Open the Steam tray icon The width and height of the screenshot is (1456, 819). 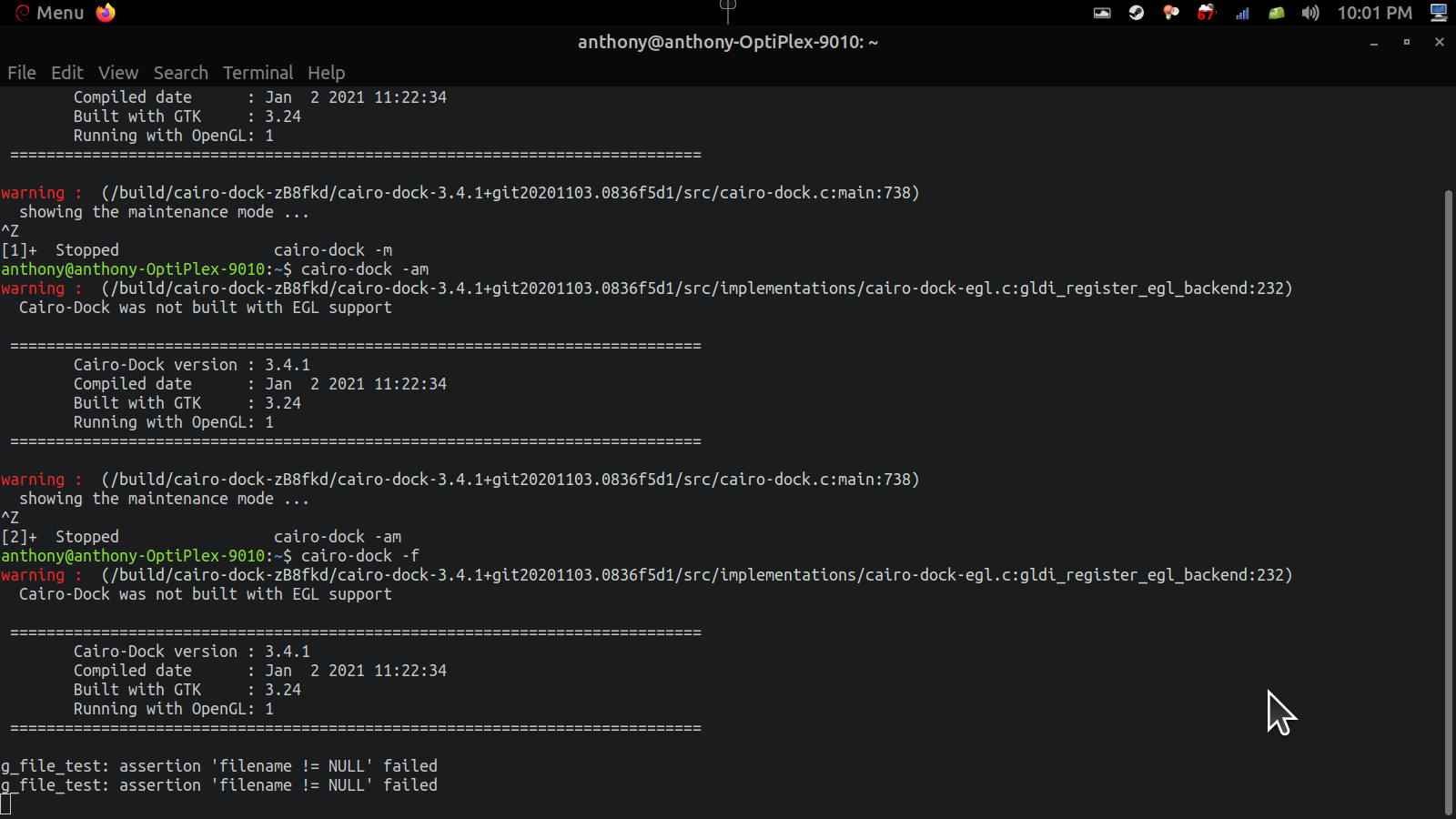[x=1137, y=13]
